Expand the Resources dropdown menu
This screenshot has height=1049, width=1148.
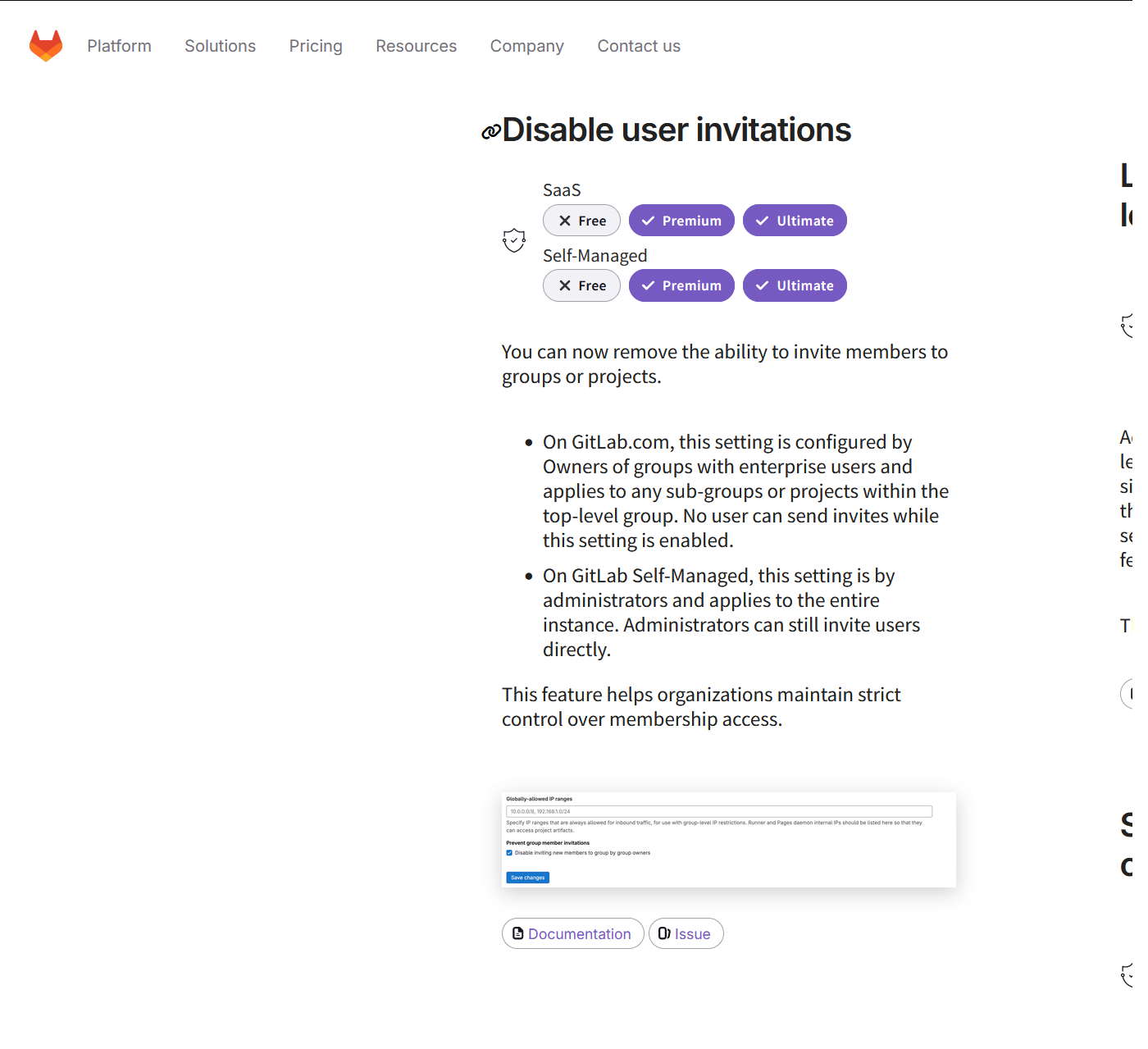click(416, 46)
